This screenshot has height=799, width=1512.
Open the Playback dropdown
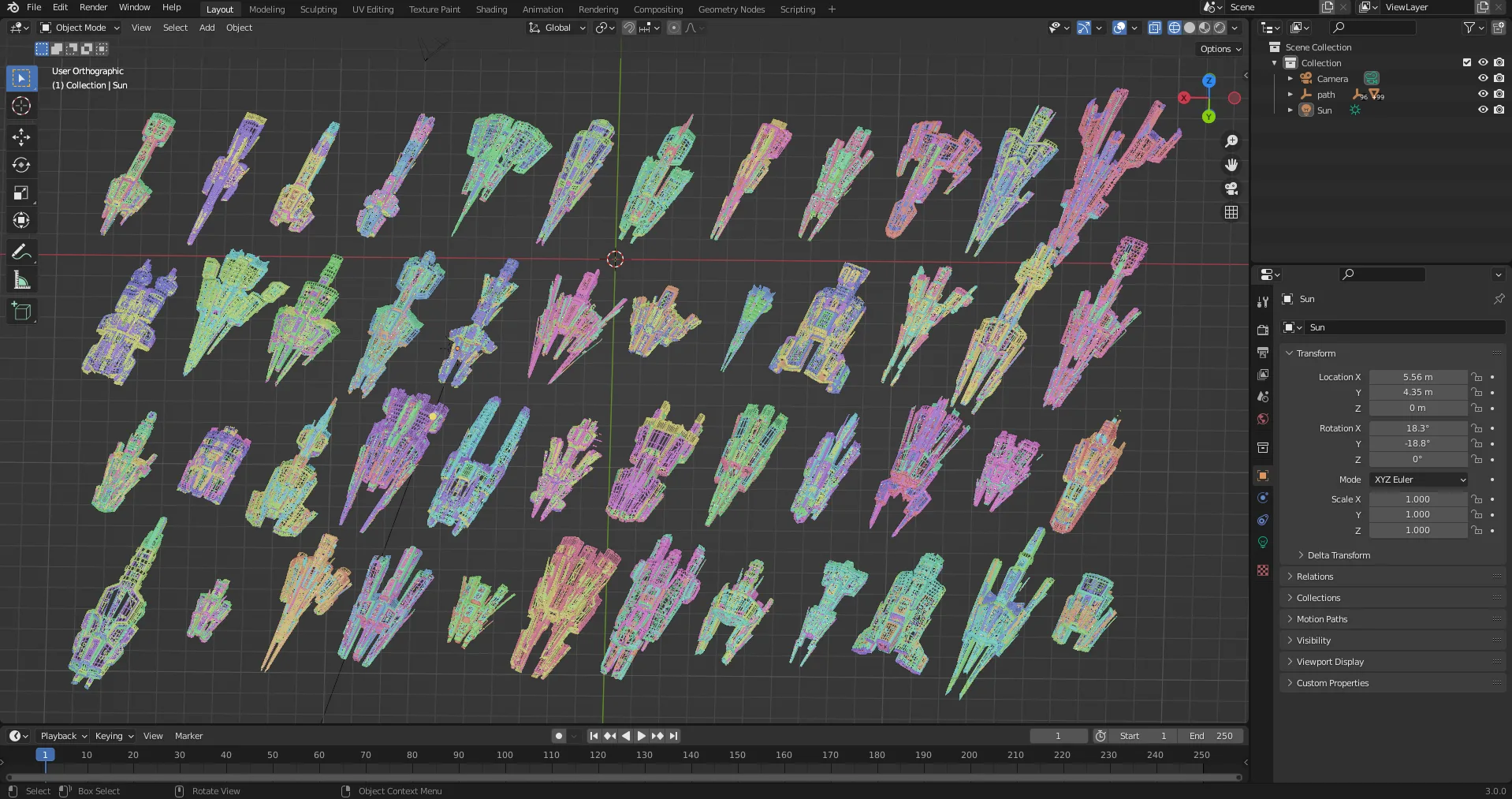(x=63, y=736)
